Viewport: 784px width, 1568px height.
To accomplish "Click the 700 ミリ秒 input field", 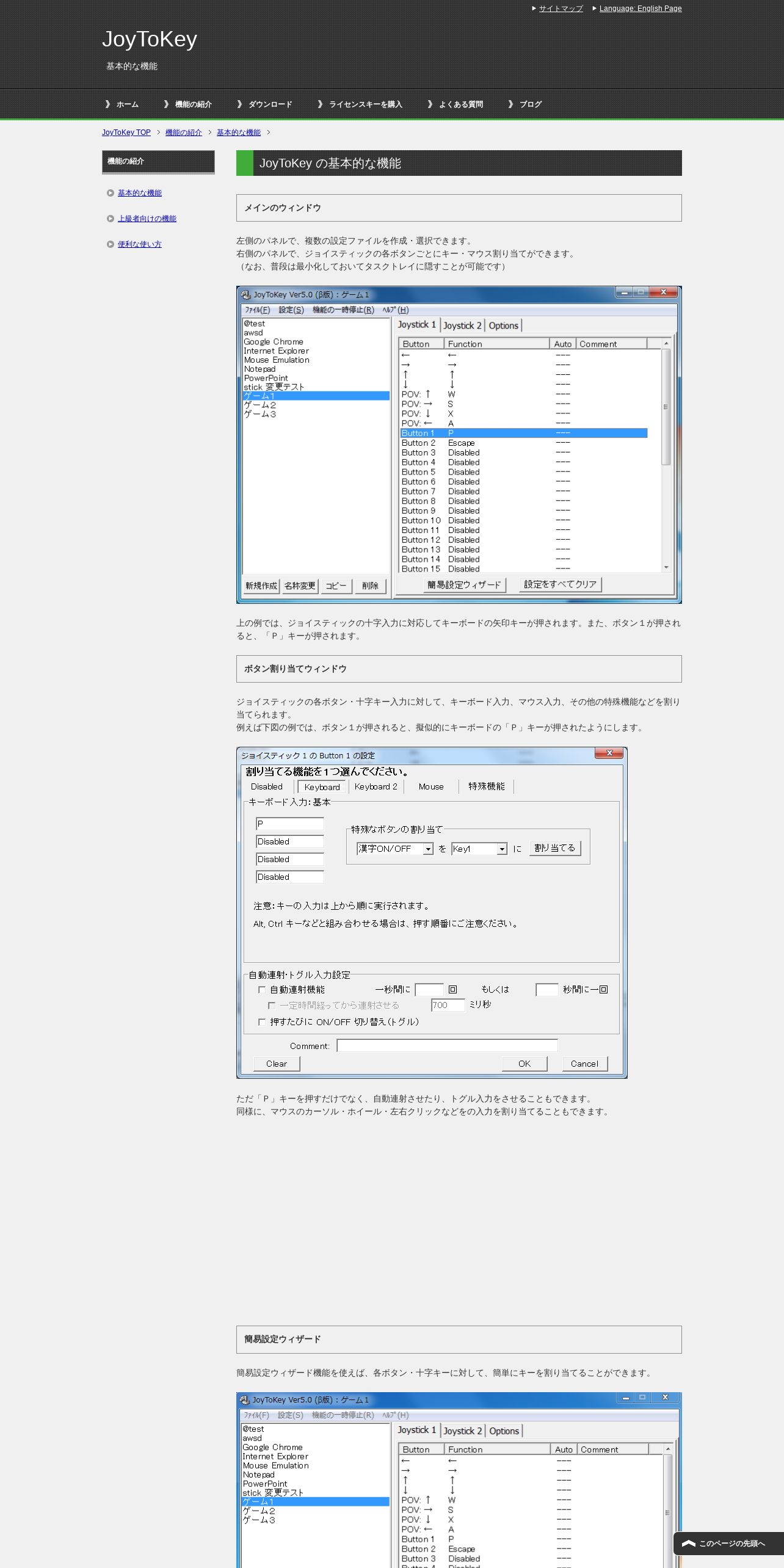I will click(x=448, y=1005).
